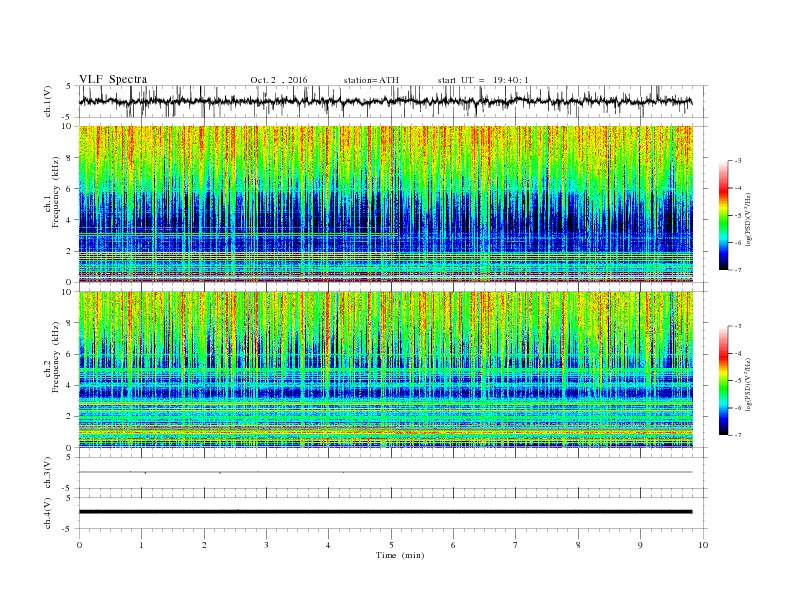792x612 pixels.
Task: Click the "VLF Spectra" plot title
Action: tap(113, 79)
